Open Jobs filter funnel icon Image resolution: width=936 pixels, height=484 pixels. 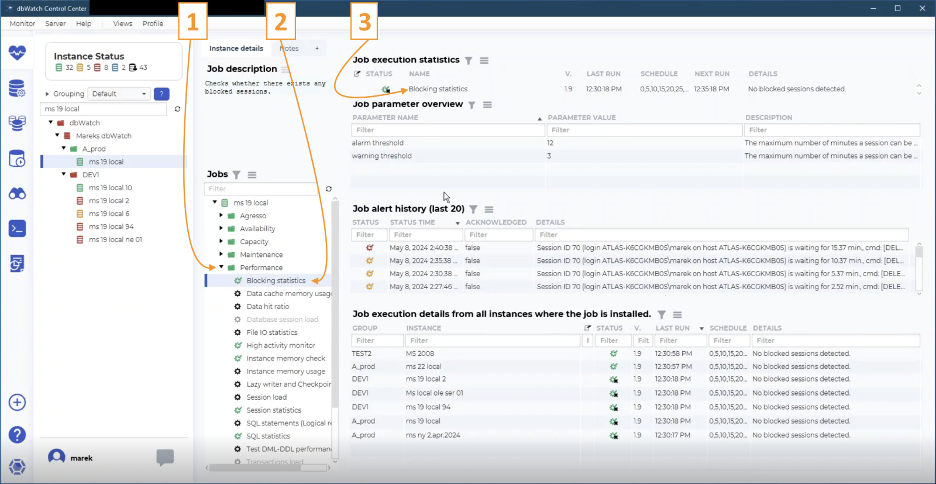(x=236, y=174)
